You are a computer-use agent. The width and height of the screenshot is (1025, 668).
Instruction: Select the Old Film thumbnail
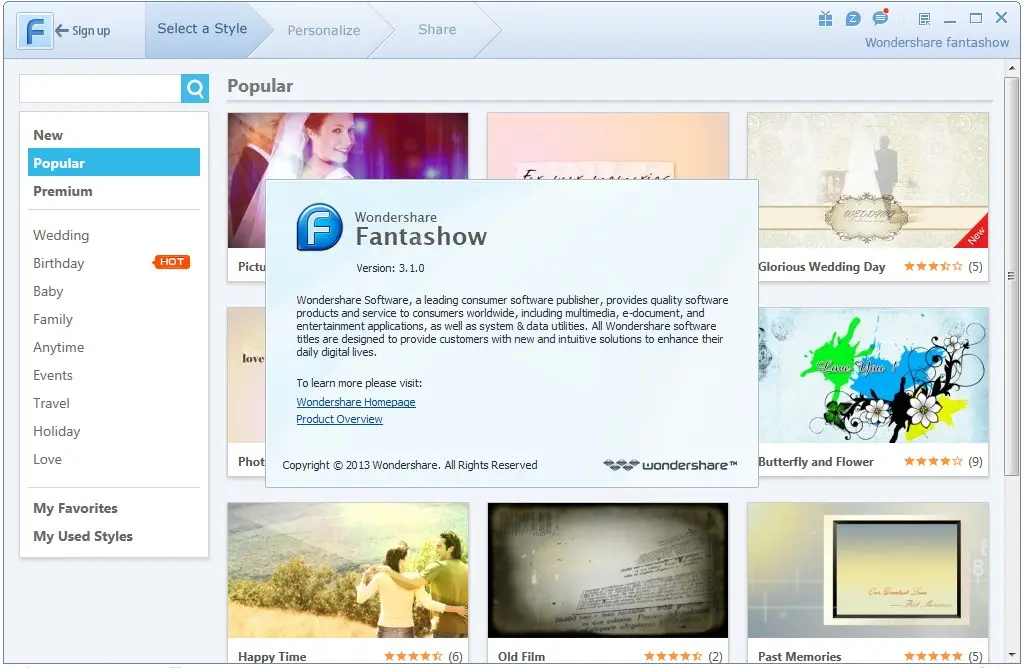point(608,570)
